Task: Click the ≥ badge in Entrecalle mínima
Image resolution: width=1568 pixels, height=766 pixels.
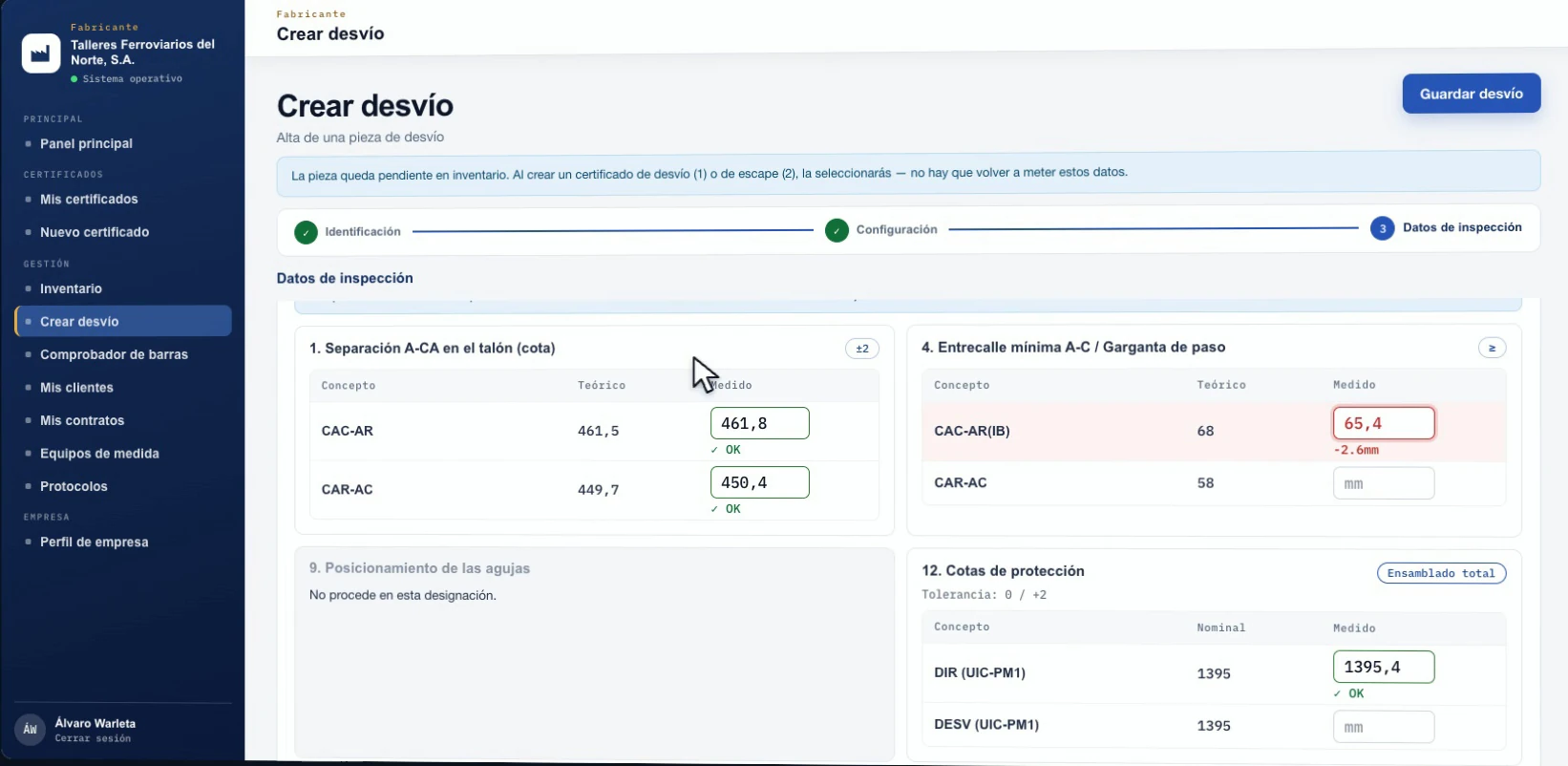Action: point(1492,348)
